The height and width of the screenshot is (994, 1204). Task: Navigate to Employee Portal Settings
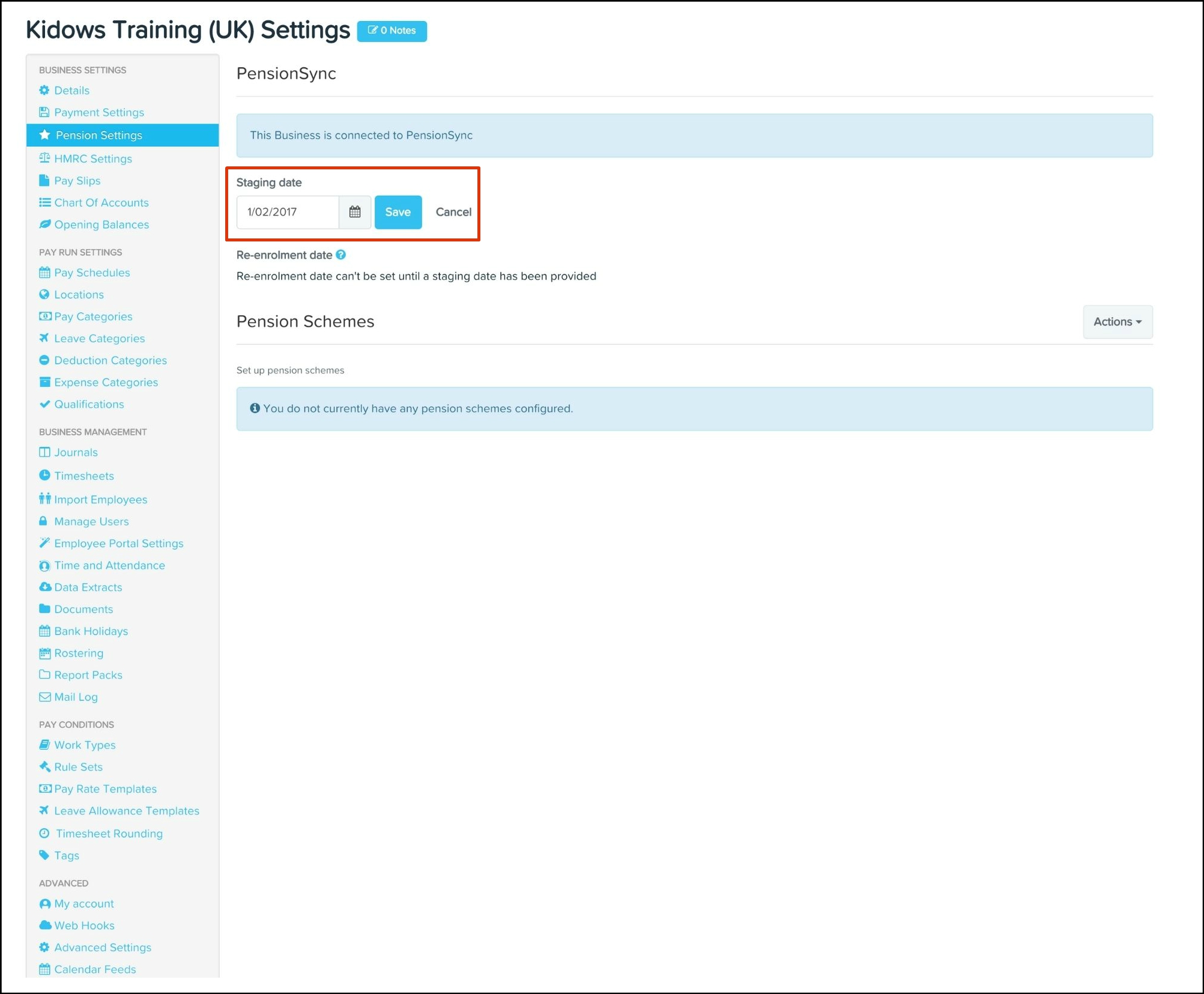click(118, 543)
